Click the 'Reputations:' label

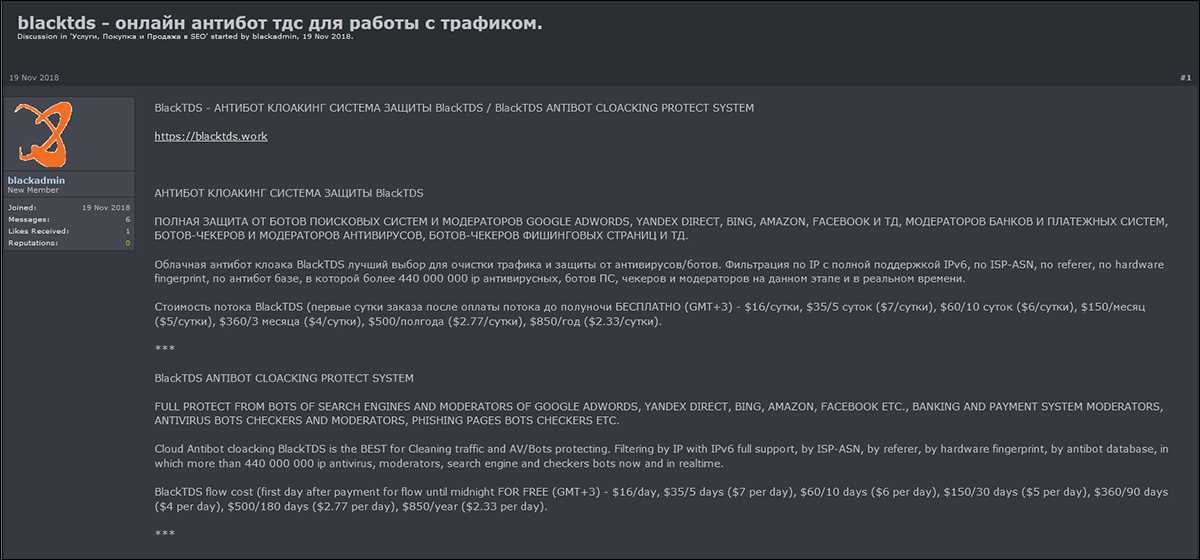point(33,242)
